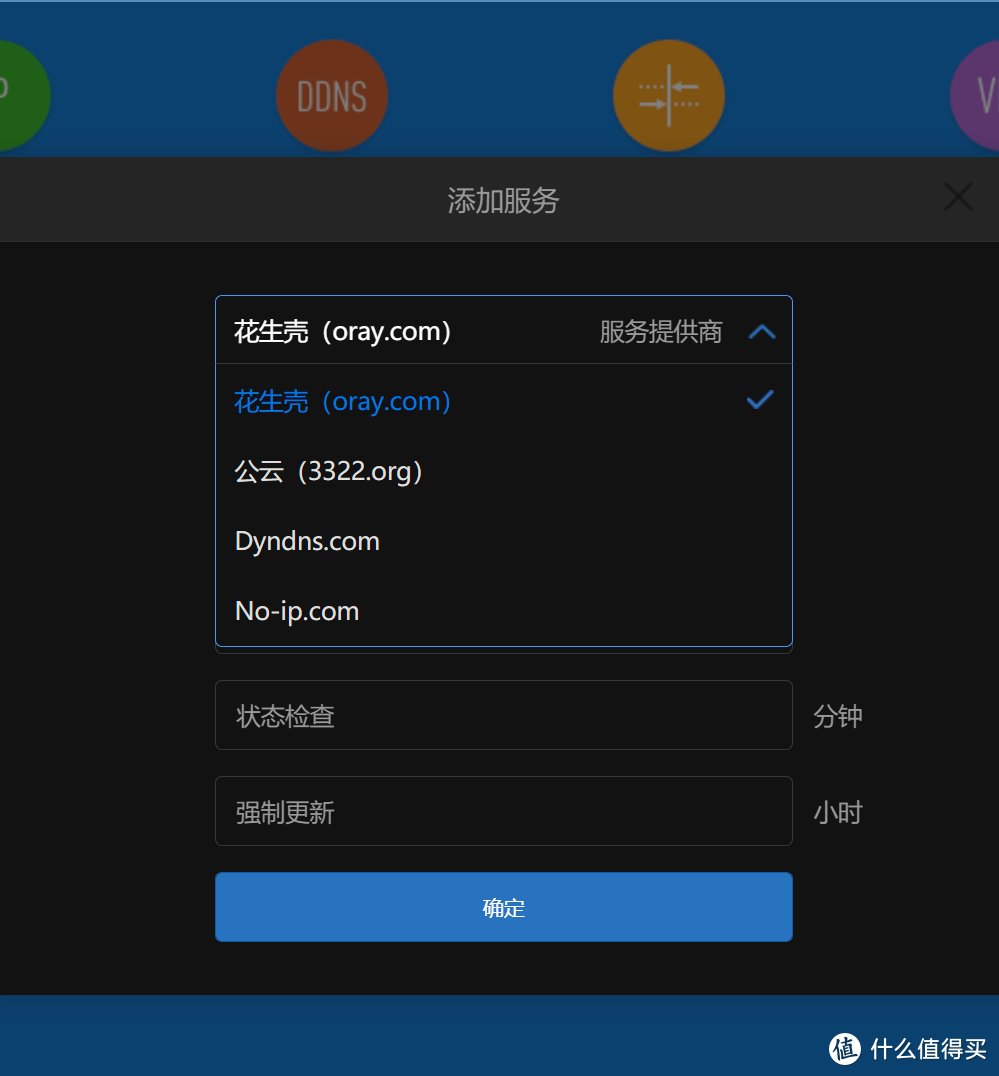Close the 添加服务 dialog with X
This screenshot has width=999, height=1076.
pos(958,197)
